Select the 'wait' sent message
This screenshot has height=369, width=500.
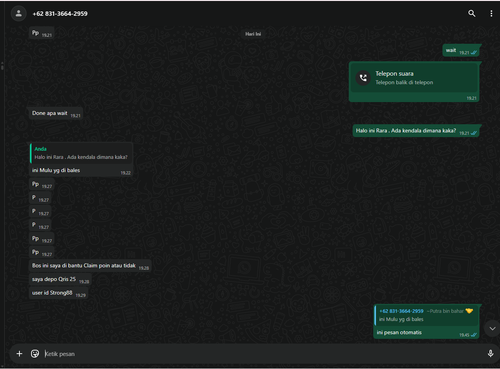click(461, 51)
